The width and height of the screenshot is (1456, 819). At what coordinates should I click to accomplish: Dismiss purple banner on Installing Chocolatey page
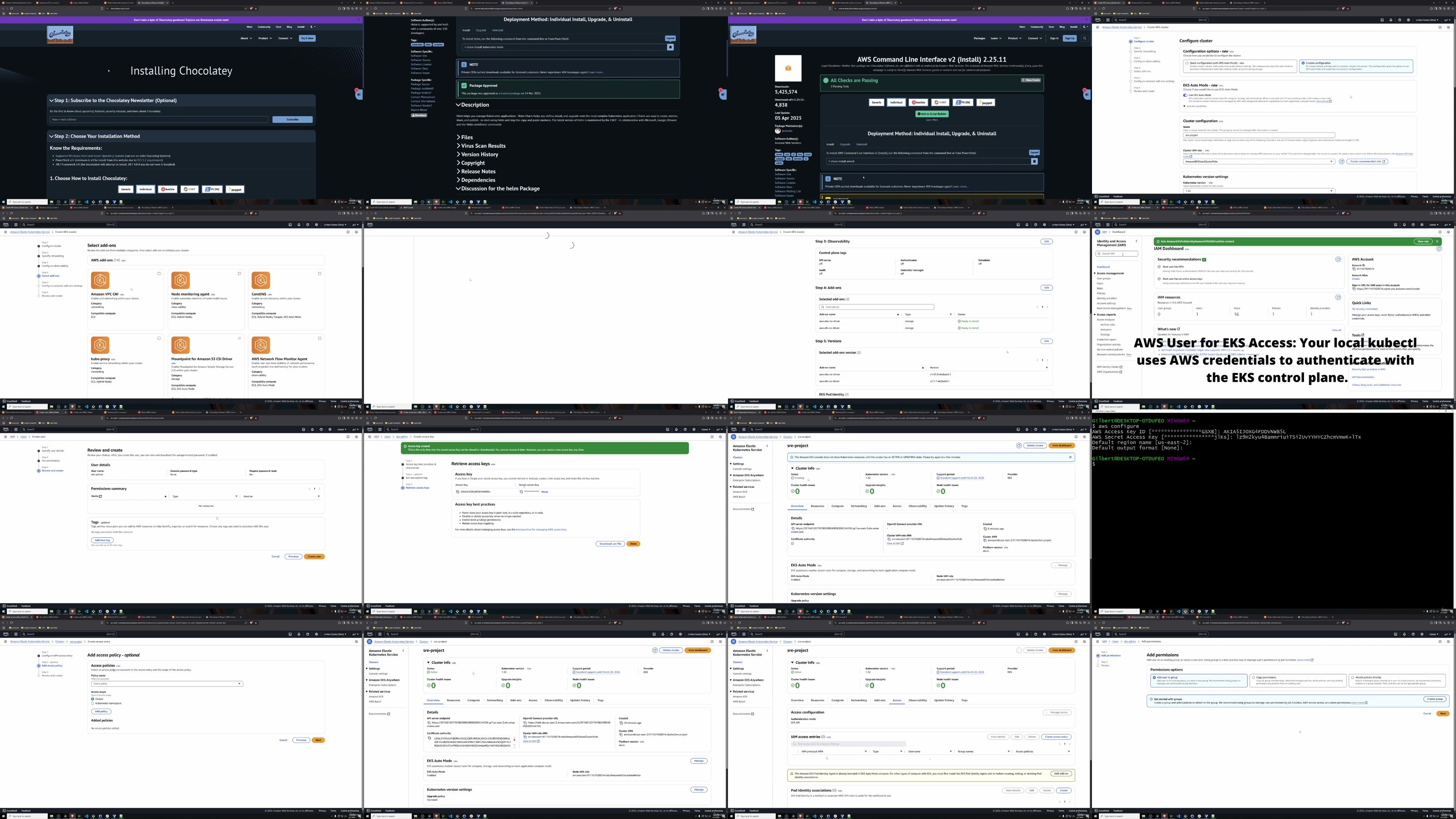pyautogui.click(x=359, y=20)
